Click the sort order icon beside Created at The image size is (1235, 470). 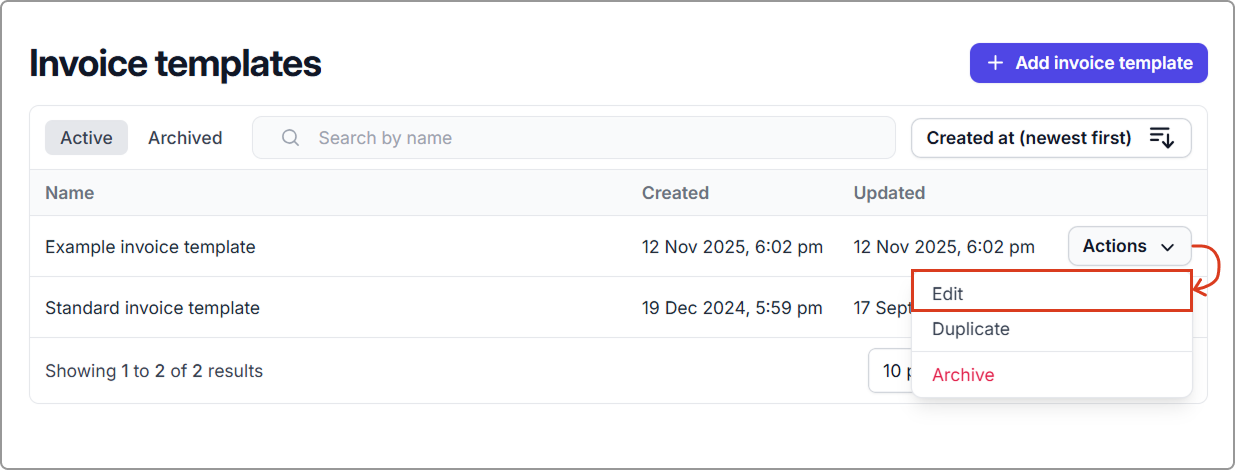pos(1160,138)
